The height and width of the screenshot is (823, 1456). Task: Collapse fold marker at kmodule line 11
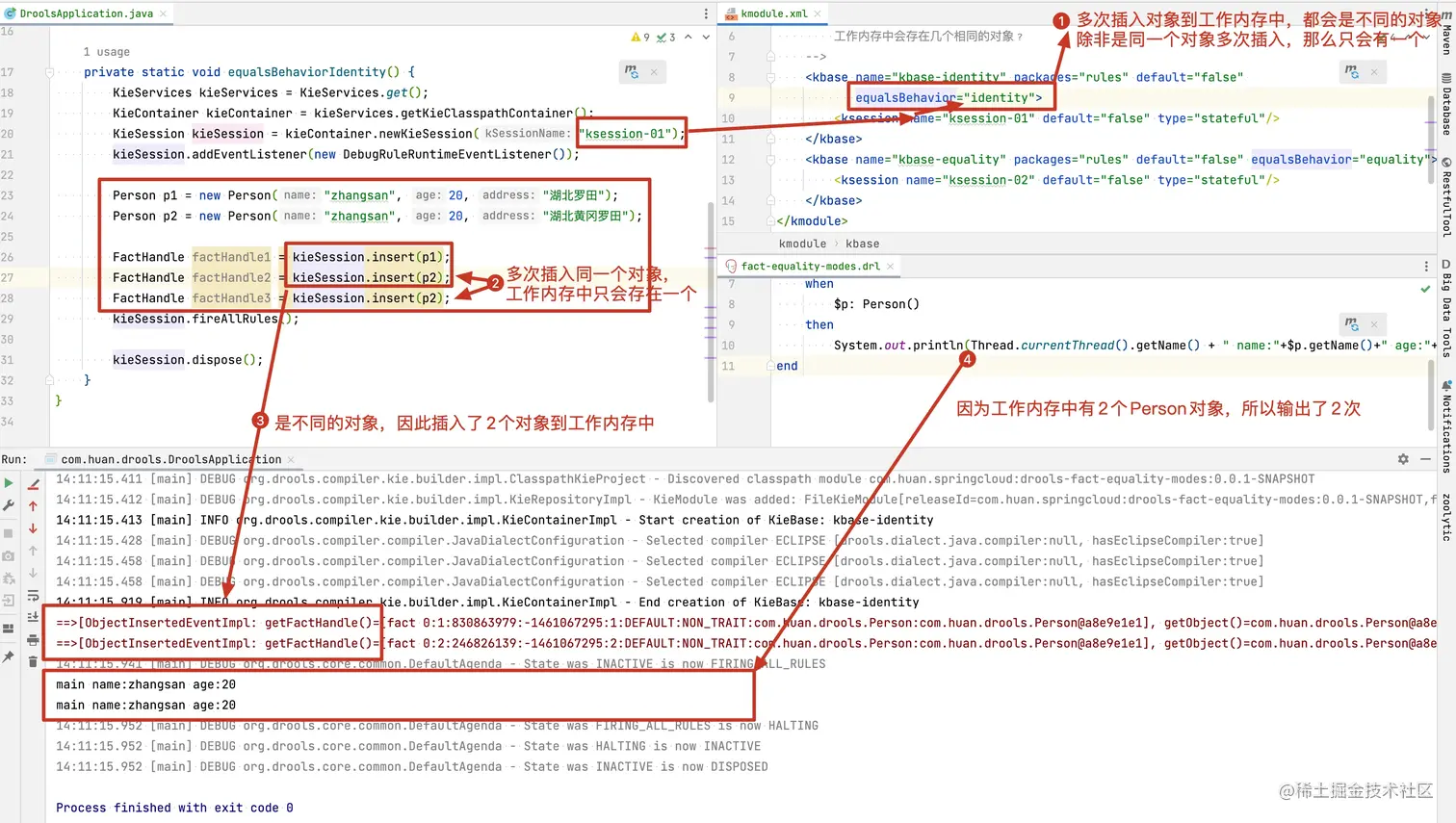point(770,139)
